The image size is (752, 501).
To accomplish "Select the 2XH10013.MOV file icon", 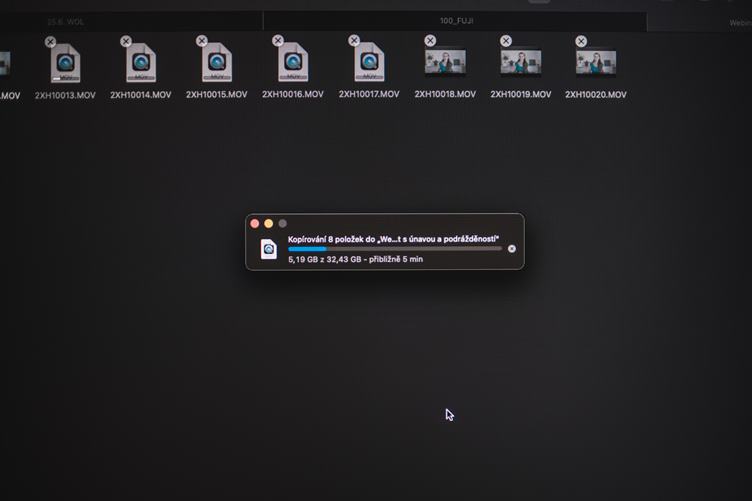I will pos(65,63).
